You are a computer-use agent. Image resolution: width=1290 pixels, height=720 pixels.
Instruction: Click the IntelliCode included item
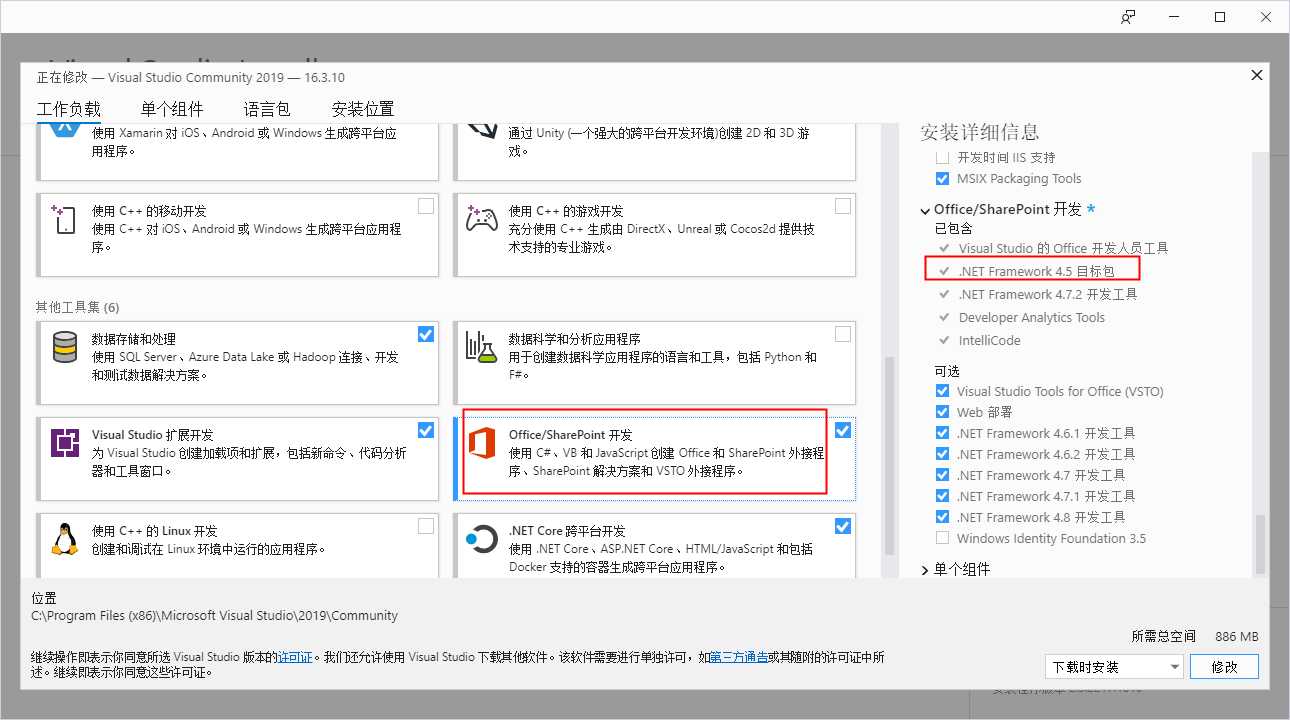point(991,340)
